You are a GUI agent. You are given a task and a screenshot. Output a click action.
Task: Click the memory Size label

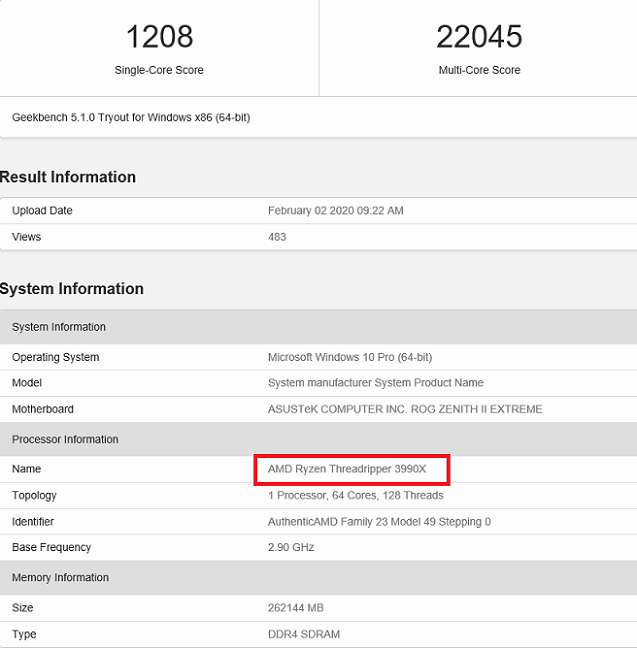pyautogui.click(x=22, y=608)
